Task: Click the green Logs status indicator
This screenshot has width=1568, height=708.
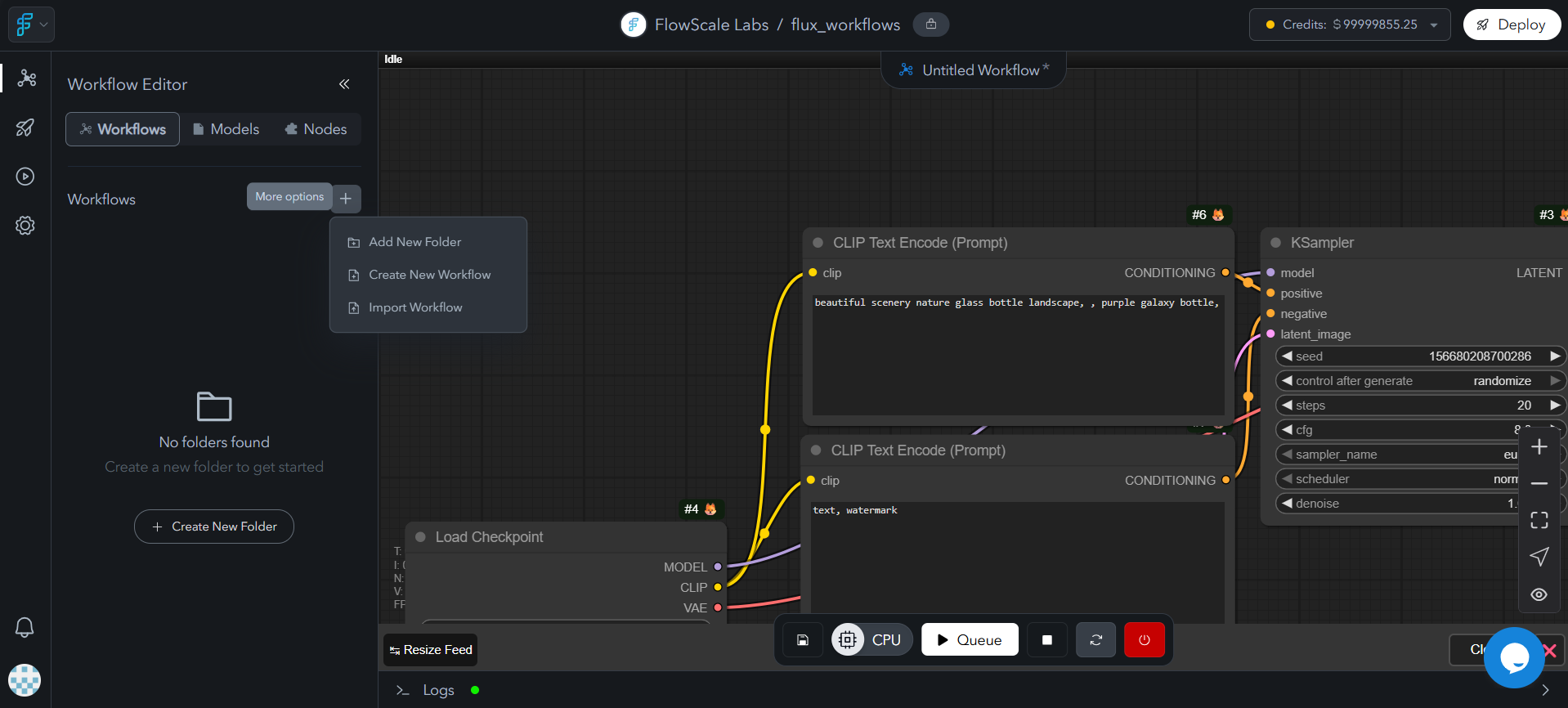Action: pos(475,690)
